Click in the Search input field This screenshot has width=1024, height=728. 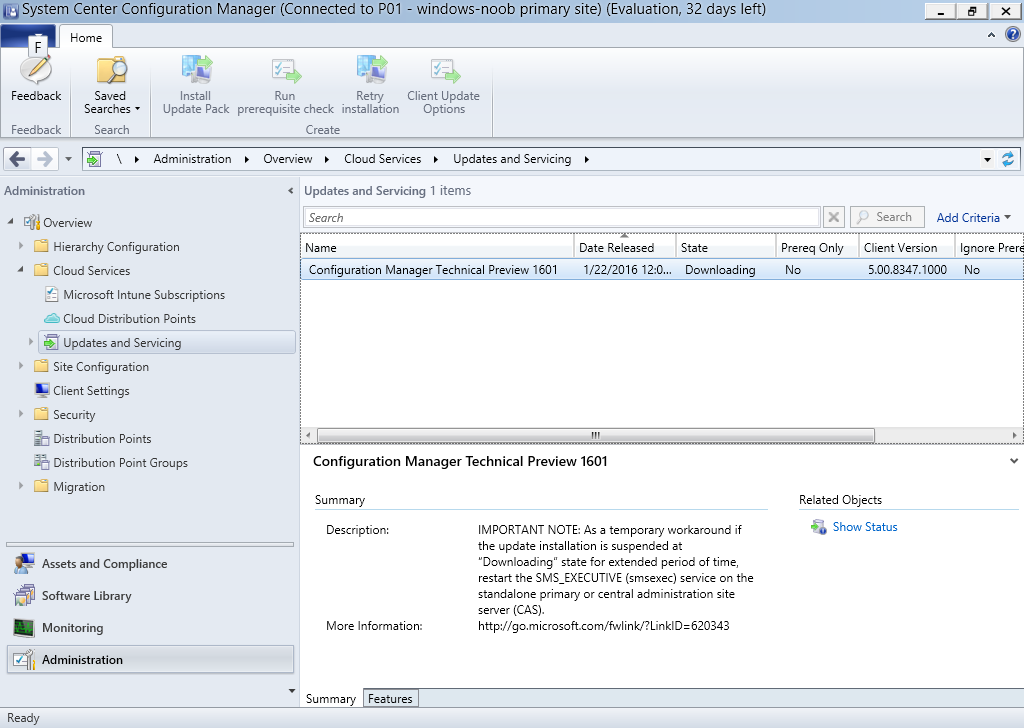pyautogui.click(x=562, y=217)
